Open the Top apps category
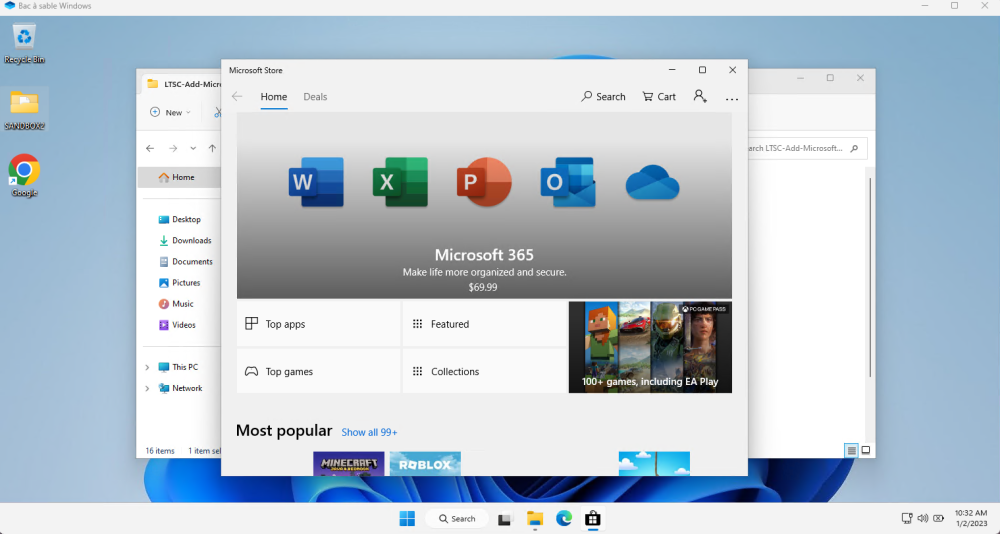Screen dimensions: 1000x534 pyautogui.click(x=318, y=324)
